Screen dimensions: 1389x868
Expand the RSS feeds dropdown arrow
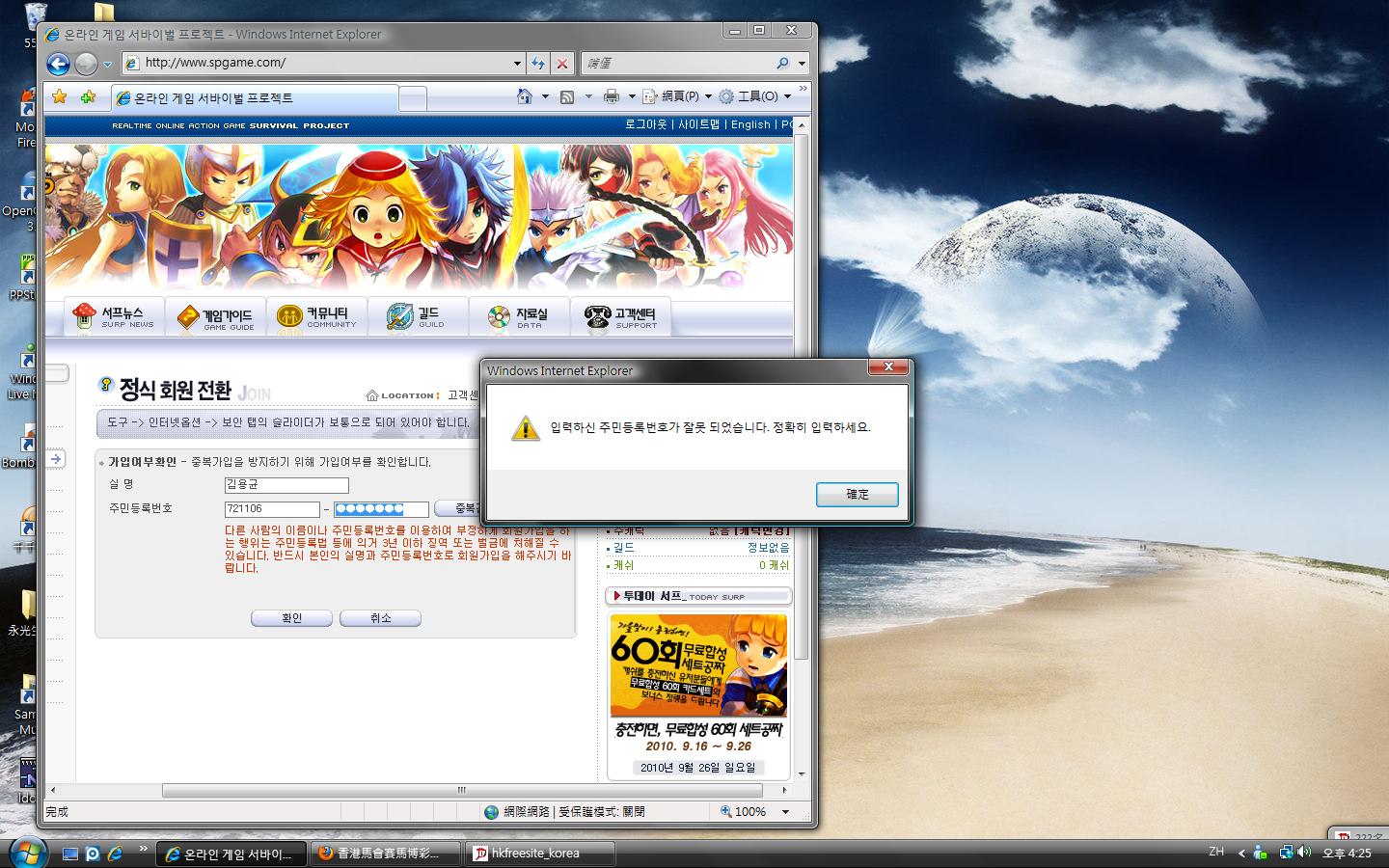click(x=588, y=96)
